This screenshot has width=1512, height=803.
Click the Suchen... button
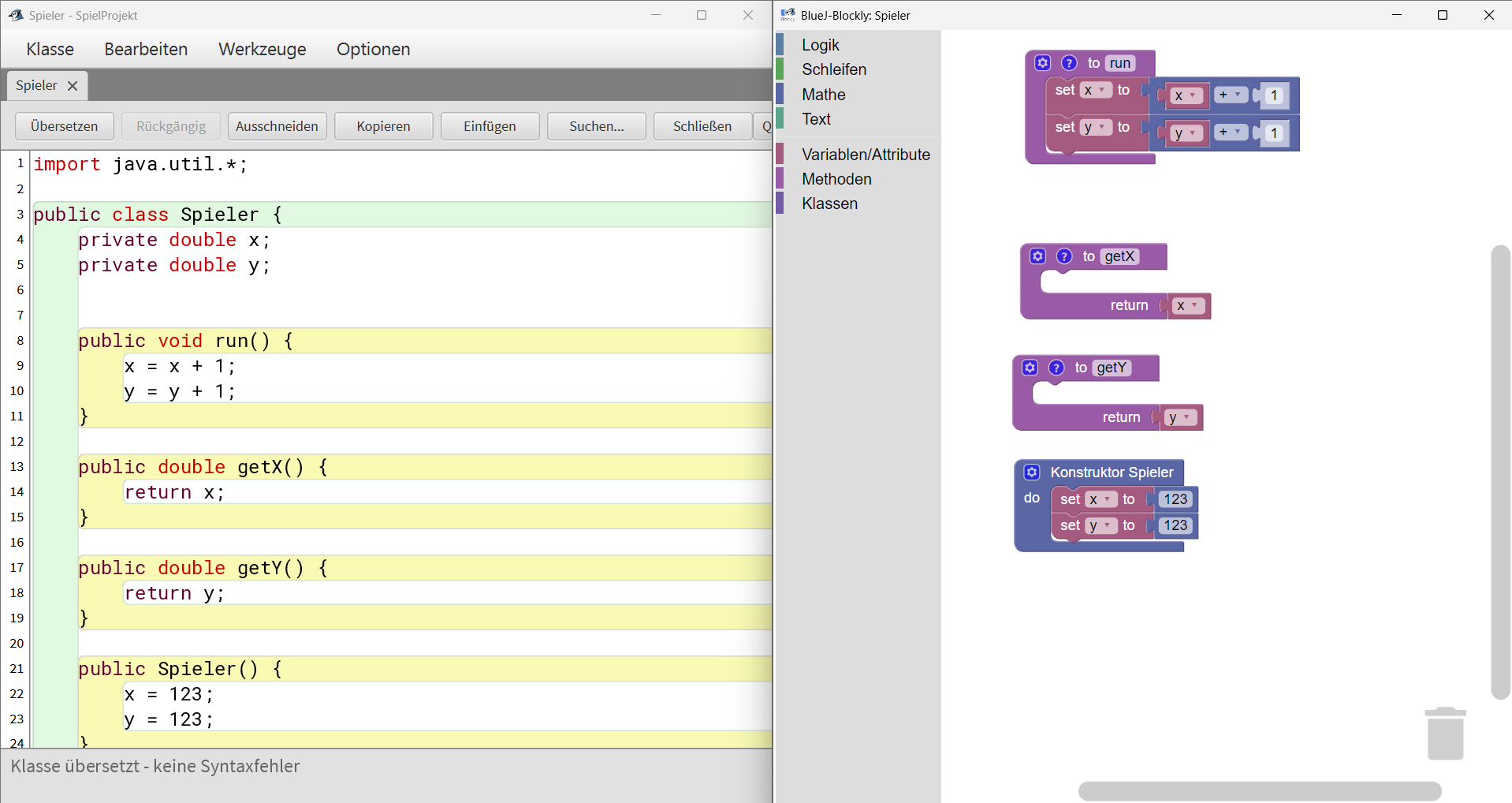596,126
